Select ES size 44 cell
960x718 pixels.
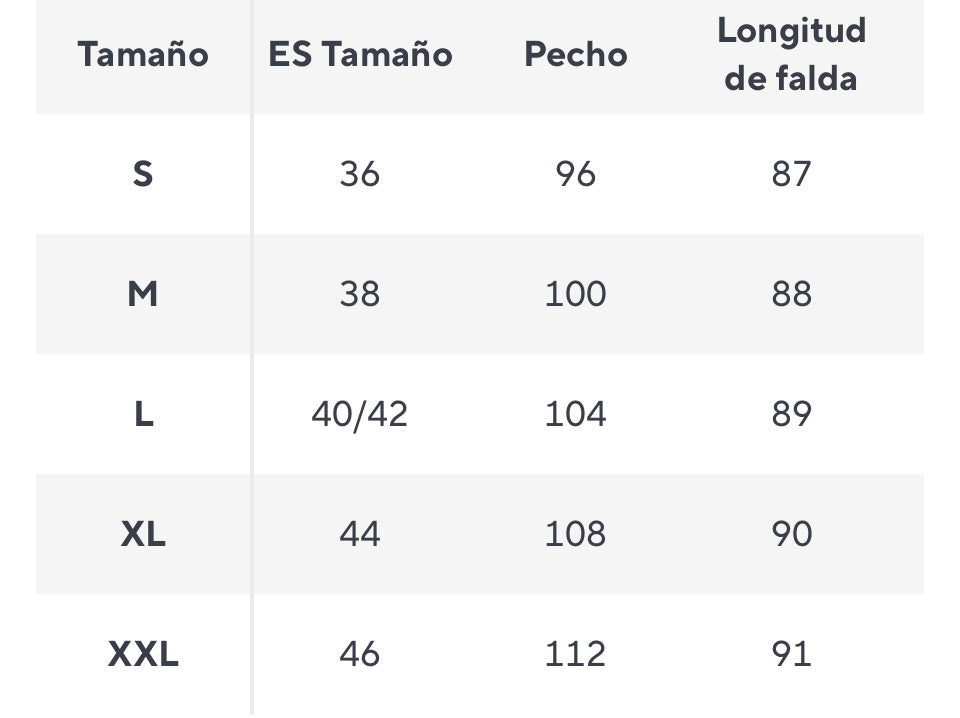click(360, 534)
